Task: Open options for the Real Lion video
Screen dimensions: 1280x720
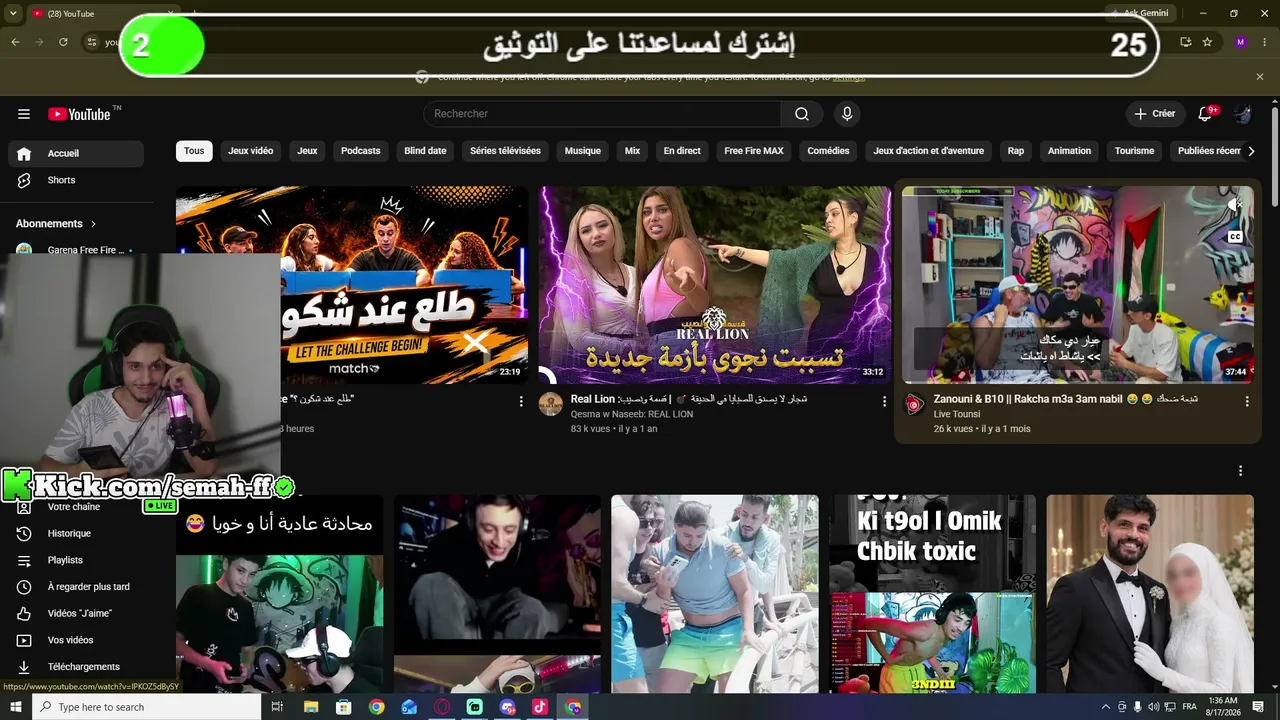Action: pos(884,401)
